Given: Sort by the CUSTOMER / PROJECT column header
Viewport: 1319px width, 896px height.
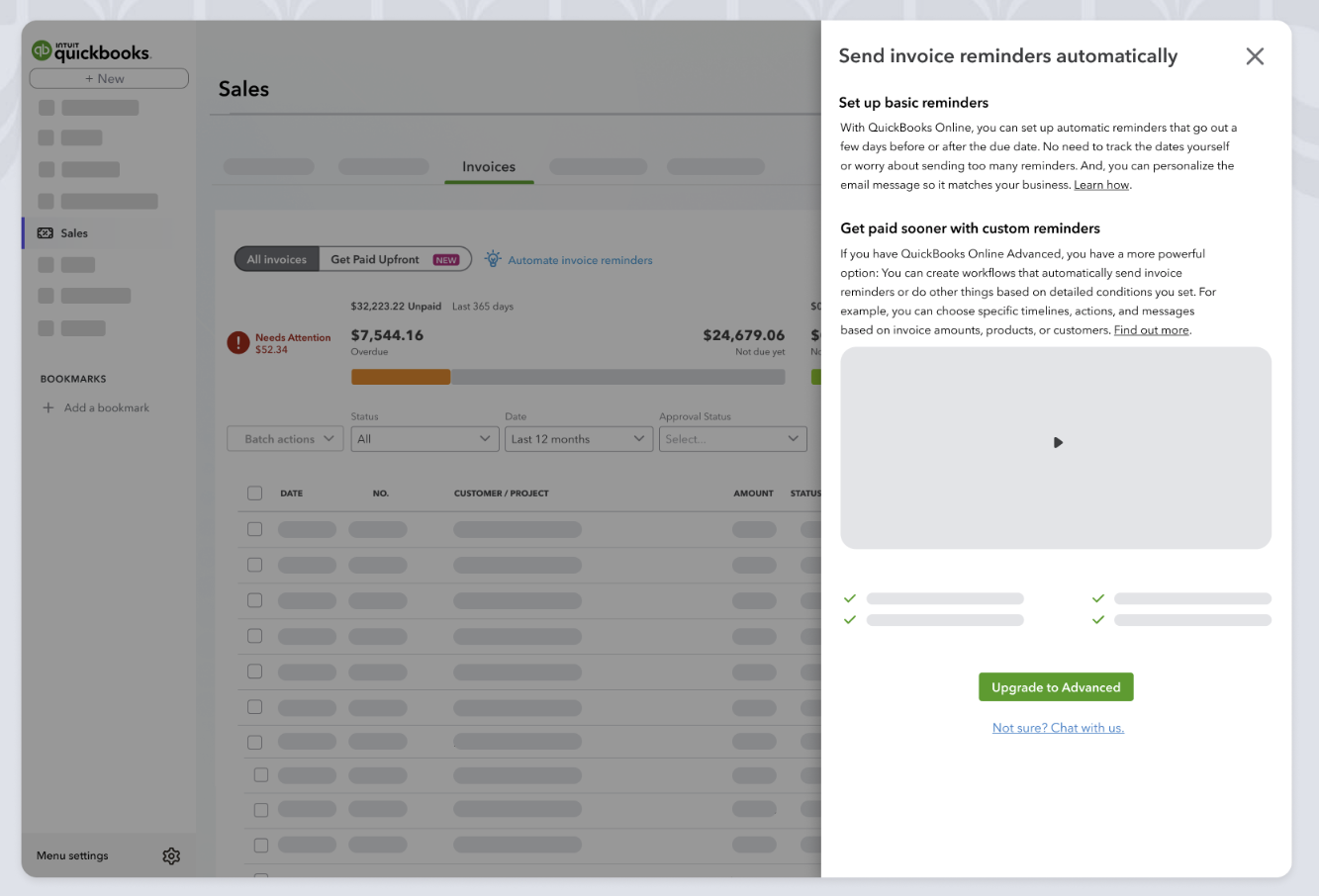Looking at the screenshot, I should [502, 493].
